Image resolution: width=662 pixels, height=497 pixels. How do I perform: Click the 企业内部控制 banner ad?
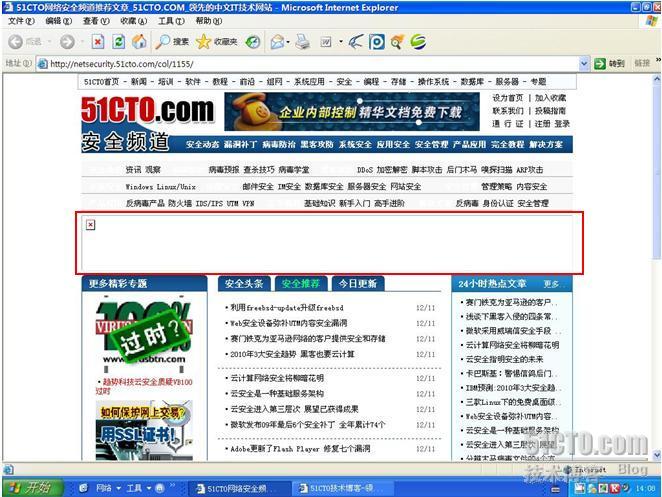tap(352, 112)
